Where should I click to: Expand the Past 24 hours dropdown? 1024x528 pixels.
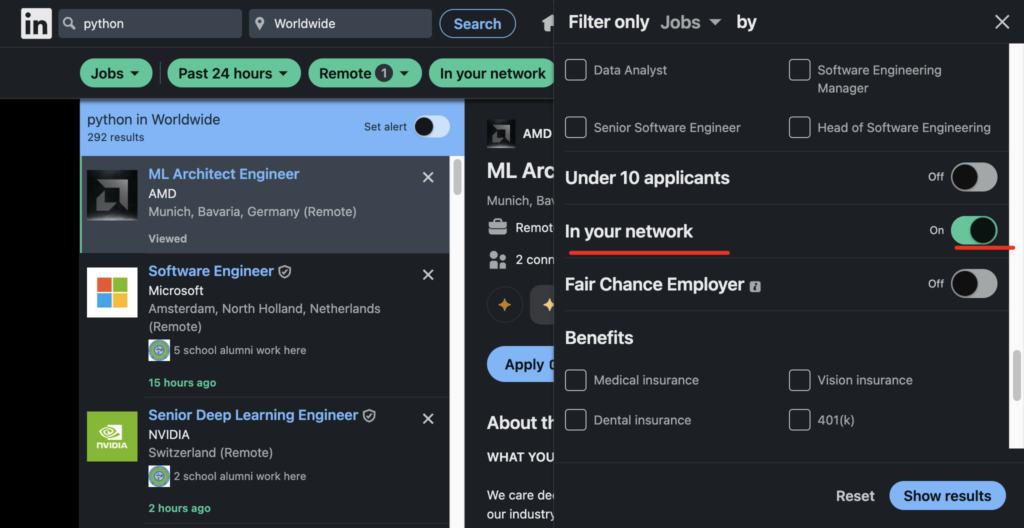[234, 73]
